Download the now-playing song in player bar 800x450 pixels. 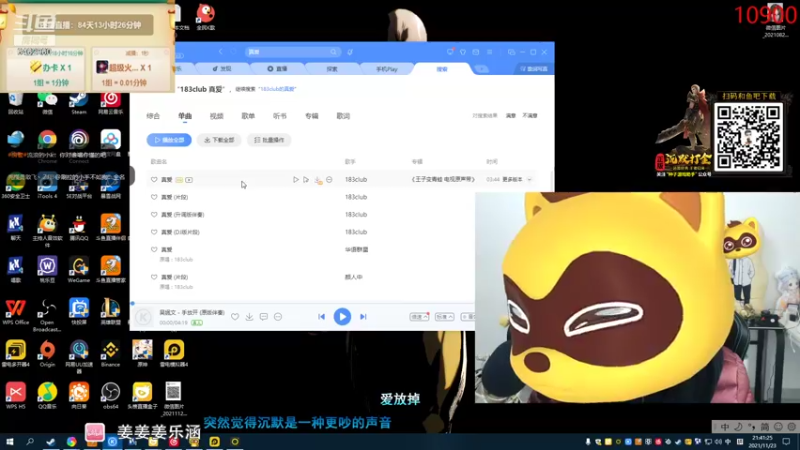click(x=249, y=317)
